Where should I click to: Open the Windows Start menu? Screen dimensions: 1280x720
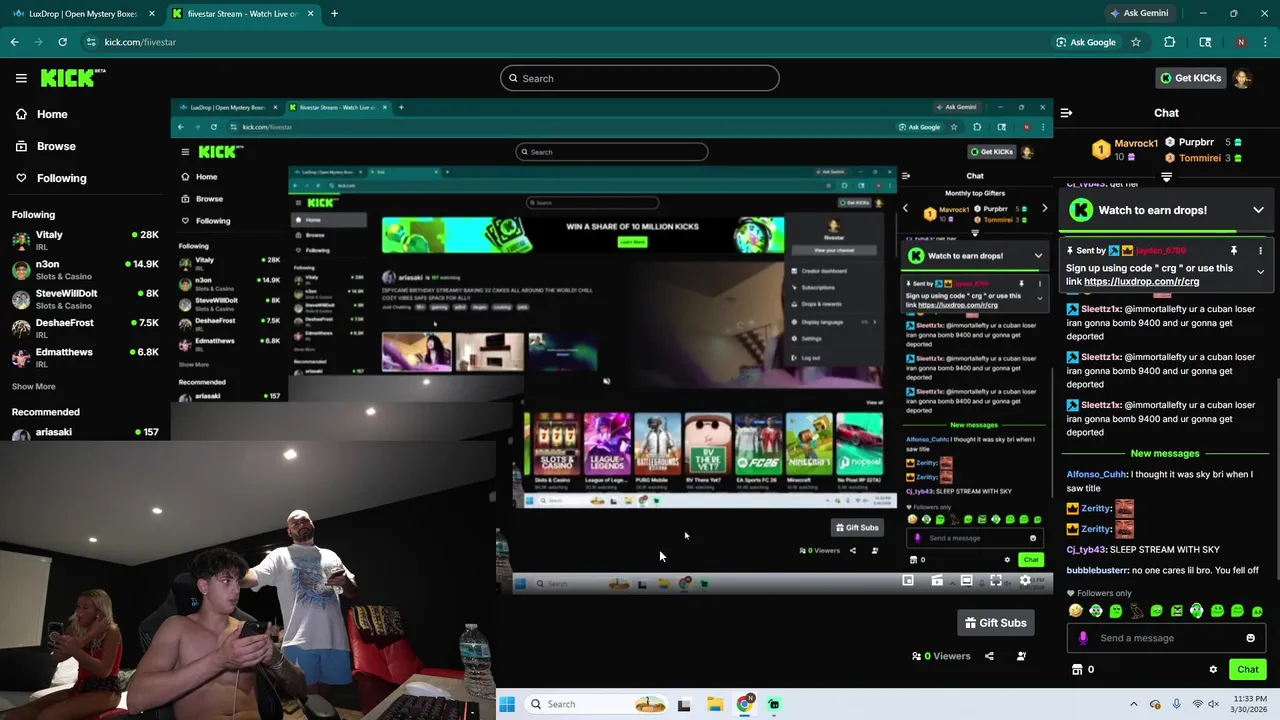507,704
